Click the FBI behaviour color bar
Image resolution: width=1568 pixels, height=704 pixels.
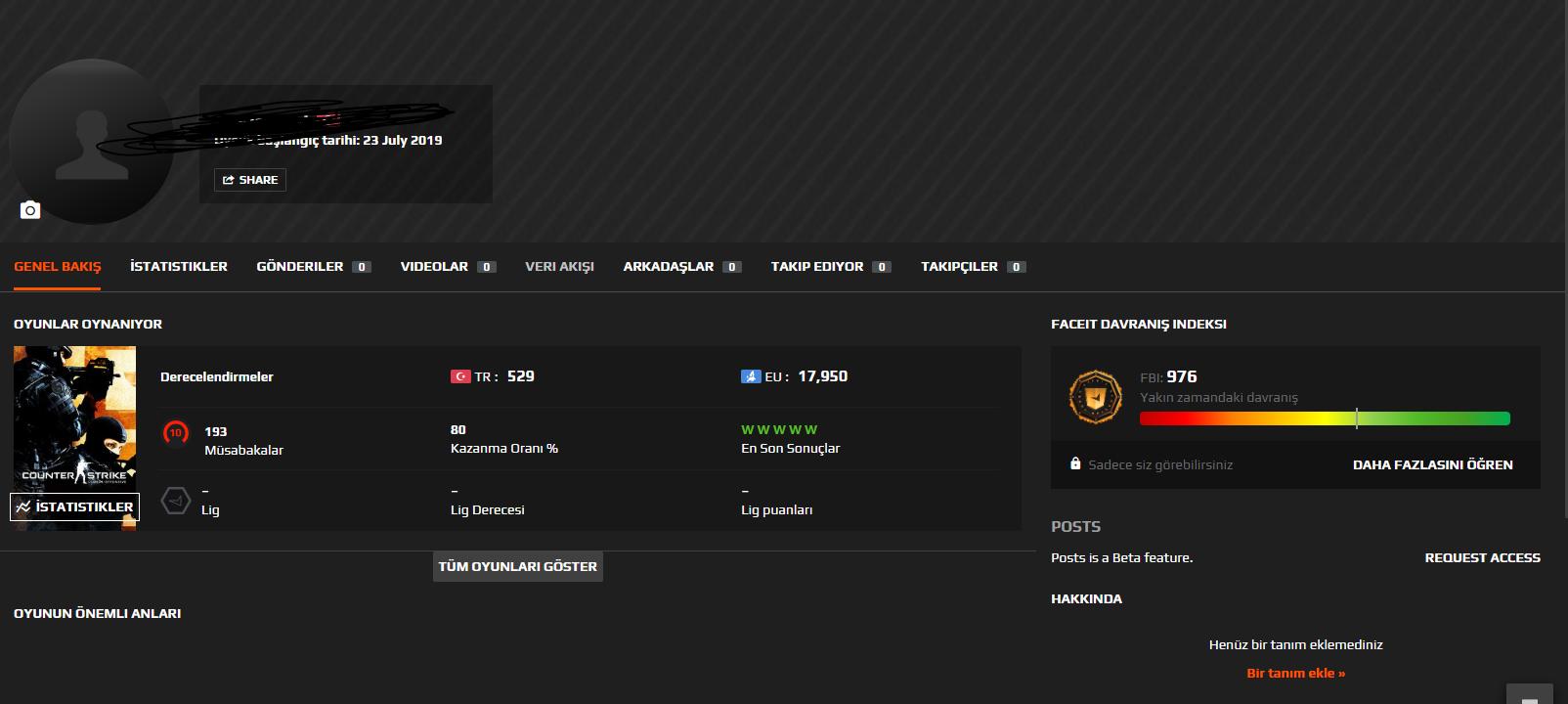click(x=1325, y=418)
